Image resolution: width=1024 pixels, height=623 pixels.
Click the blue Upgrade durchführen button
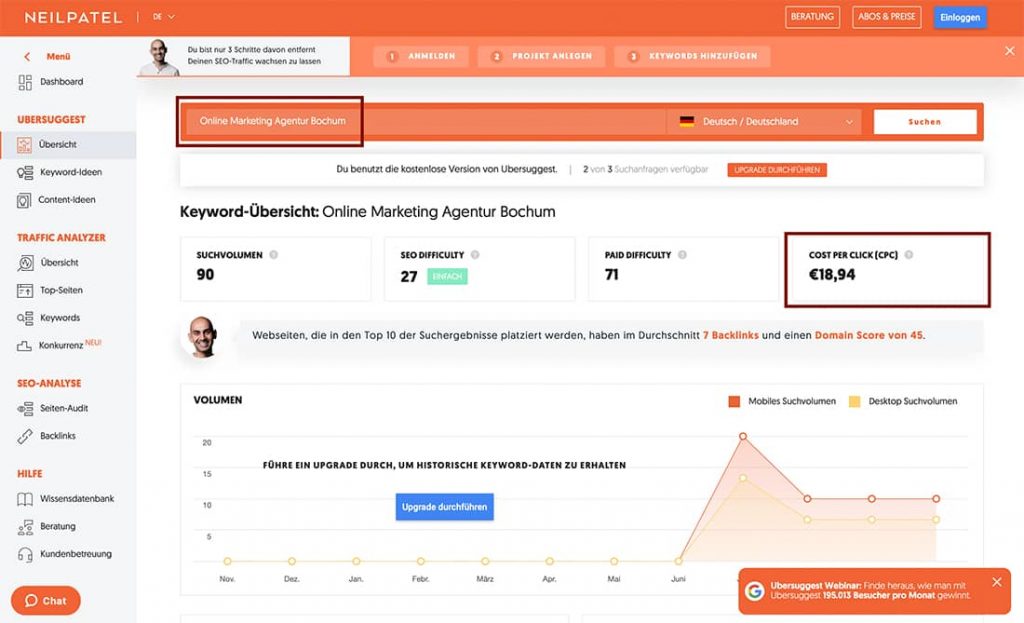click(x=444, y=507)
